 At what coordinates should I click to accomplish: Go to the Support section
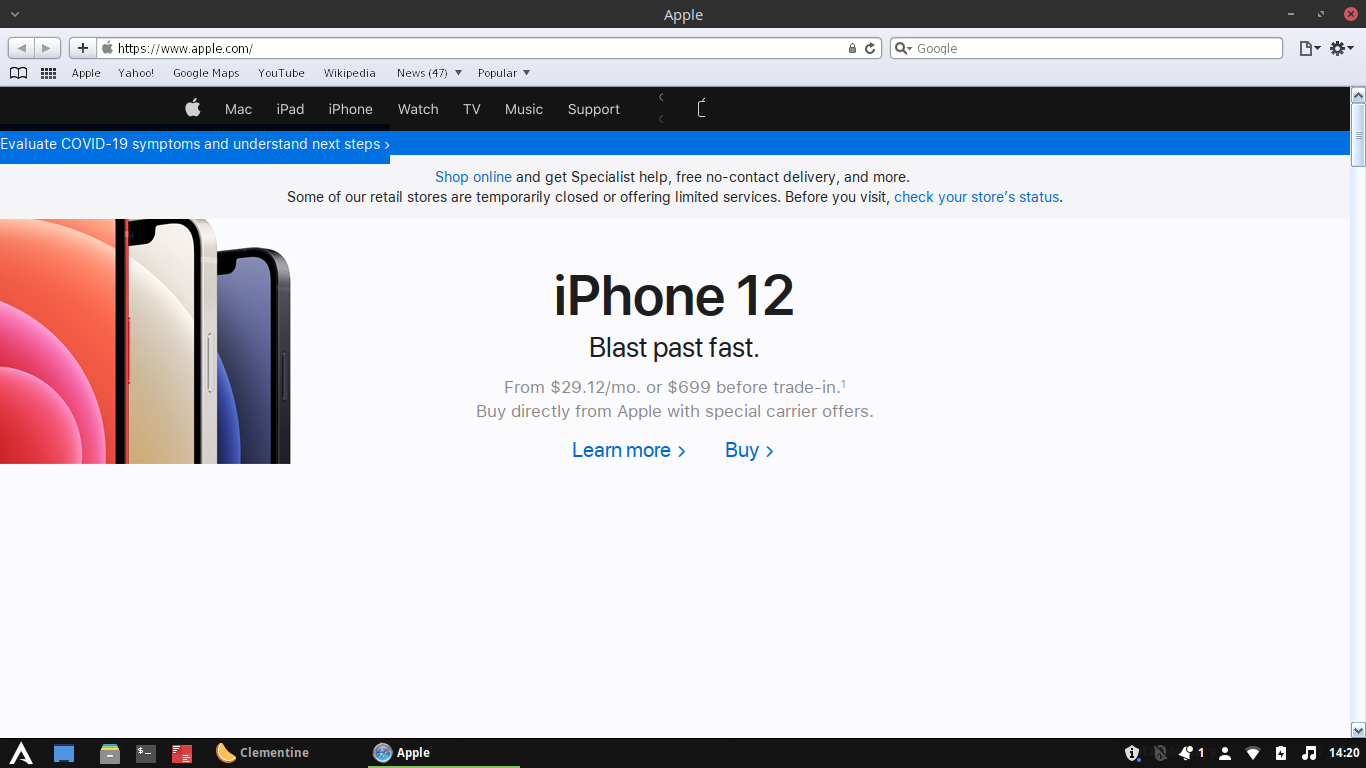[x=594, y=109]
